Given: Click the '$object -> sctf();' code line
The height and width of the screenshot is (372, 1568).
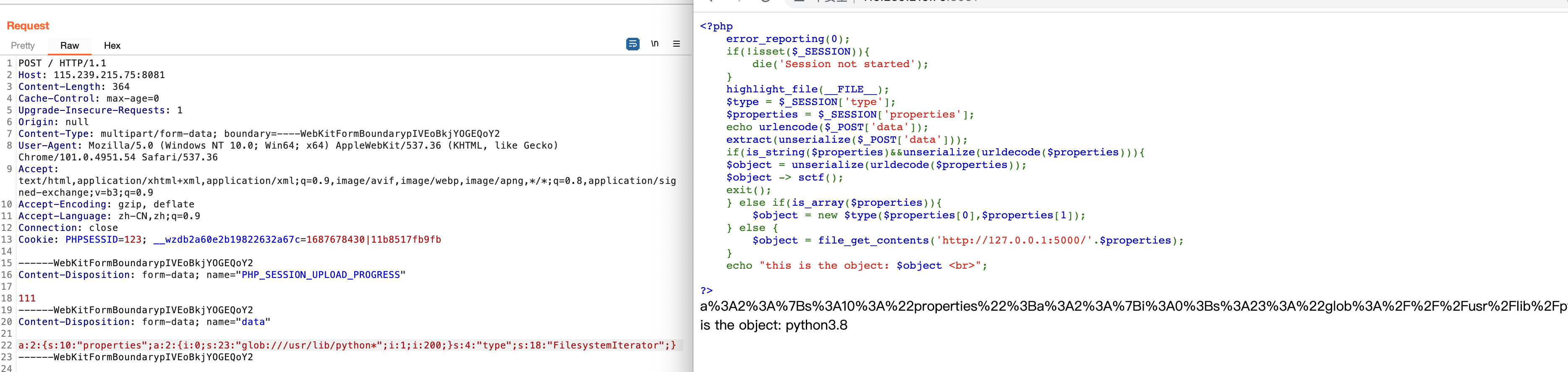Looking at the screenshot, I should pyautogui.click(x=784, y=178).
